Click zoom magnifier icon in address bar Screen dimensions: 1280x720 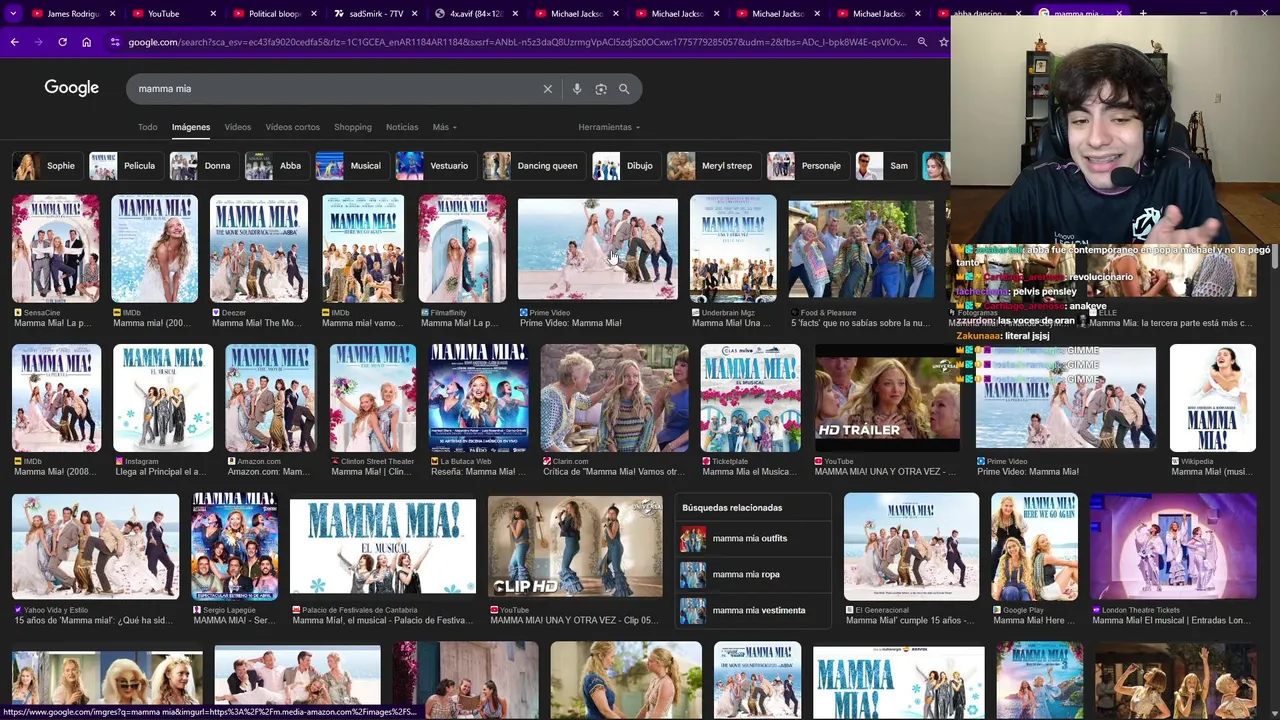[x=922, y=42]
